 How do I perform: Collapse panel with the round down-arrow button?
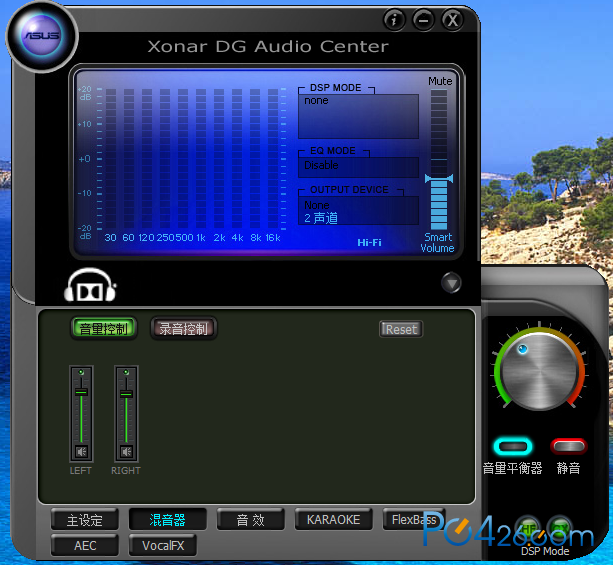pyautogui.click(x=451, y=282)
